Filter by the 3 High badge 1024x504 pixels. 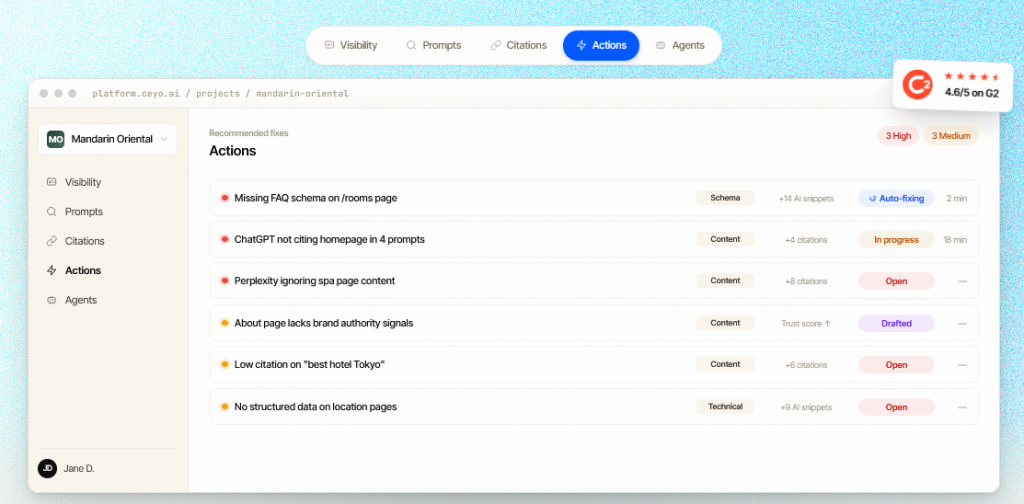(898, 136)
